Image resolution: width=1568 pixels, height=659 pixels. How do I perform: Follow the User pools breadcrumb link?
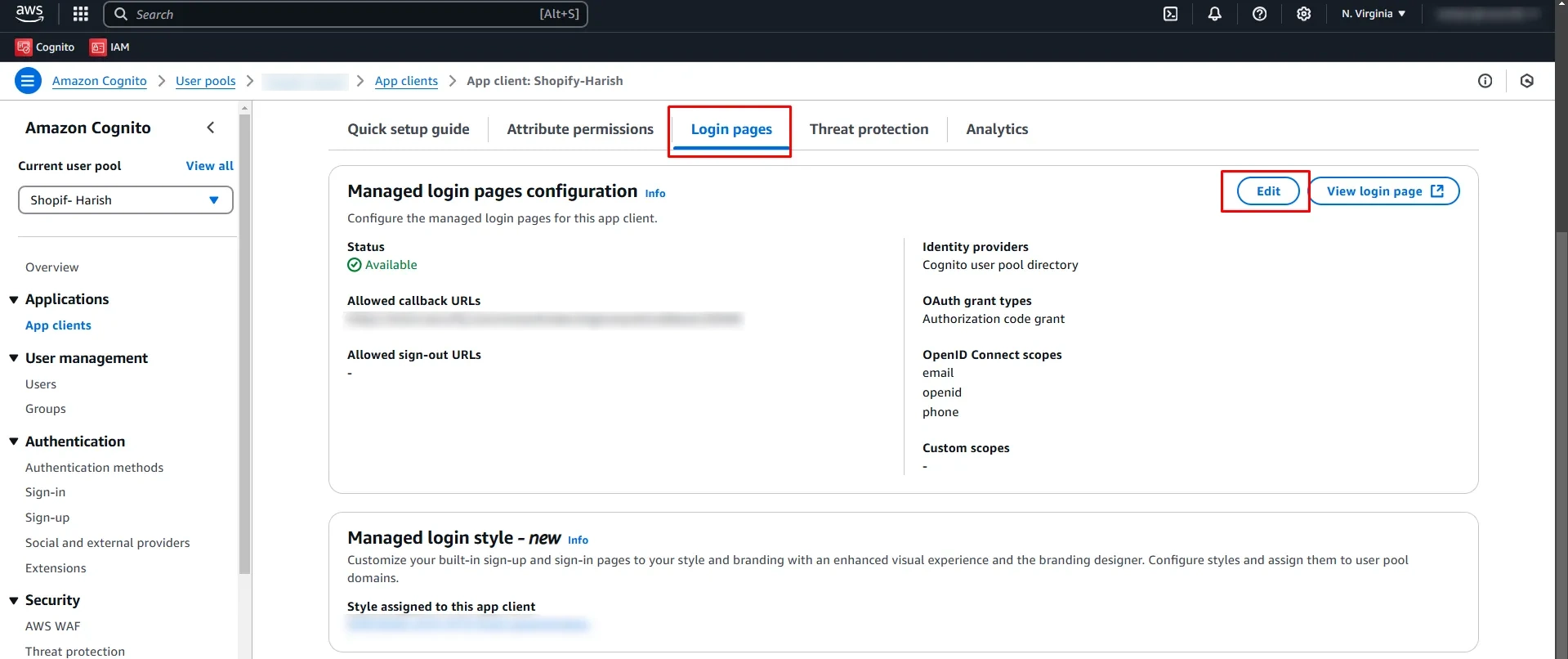coord(205,81)
